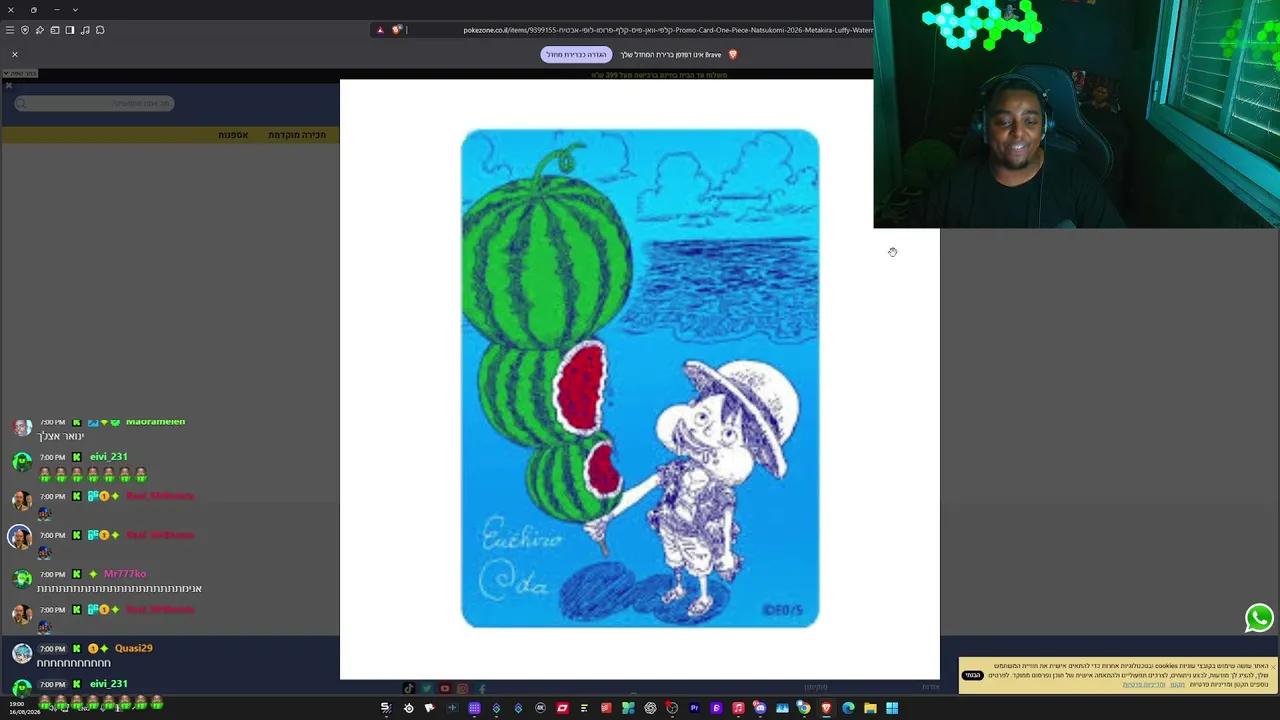Open the WhatsApp chat floating button
Image resolution: width=1280 pixels, height=720 pixels.
coord(1259,618)
